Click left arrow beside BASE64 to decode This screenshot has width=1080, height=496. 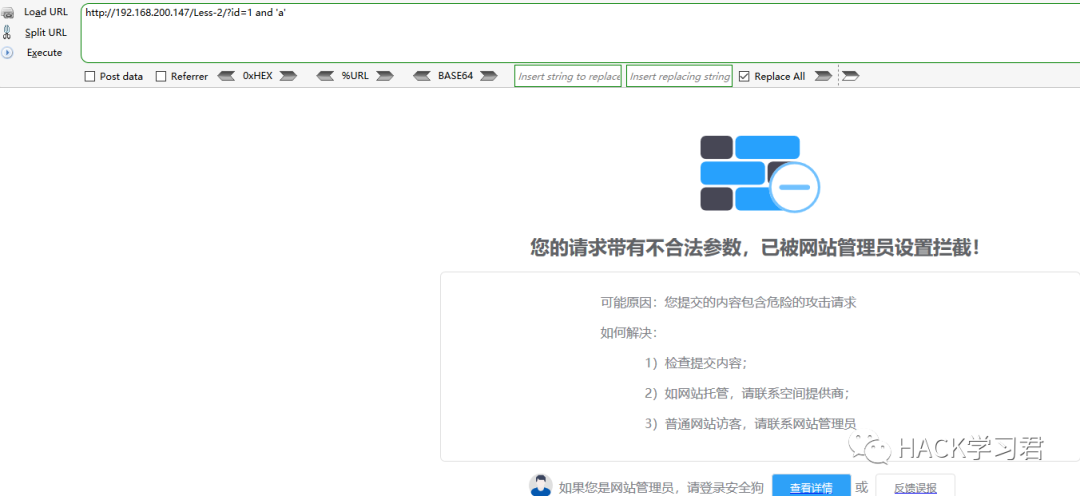(x=422, y=76)
